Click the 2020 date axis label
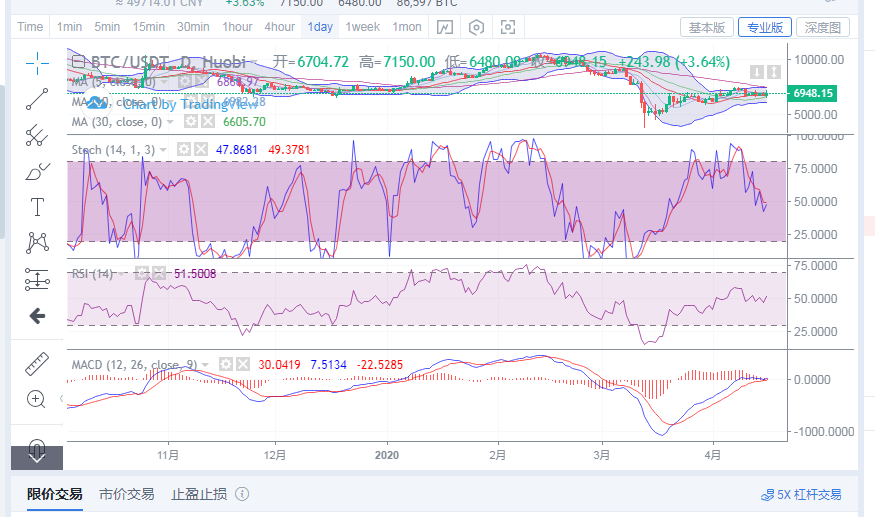Image resolution: width=875 pixels, height=517 pixels. point(387,455)
